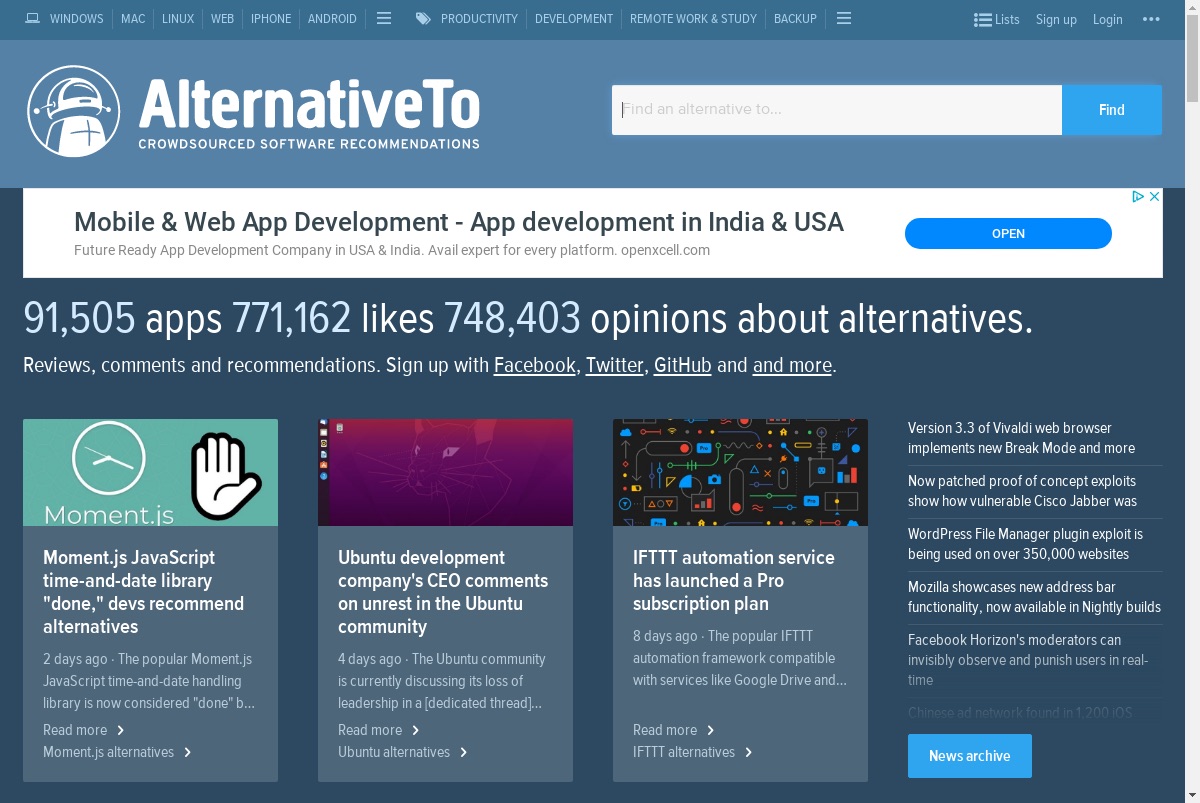Select the Mac platform menu
This screenshot has height=803, width=1200.
click(133, 19)
